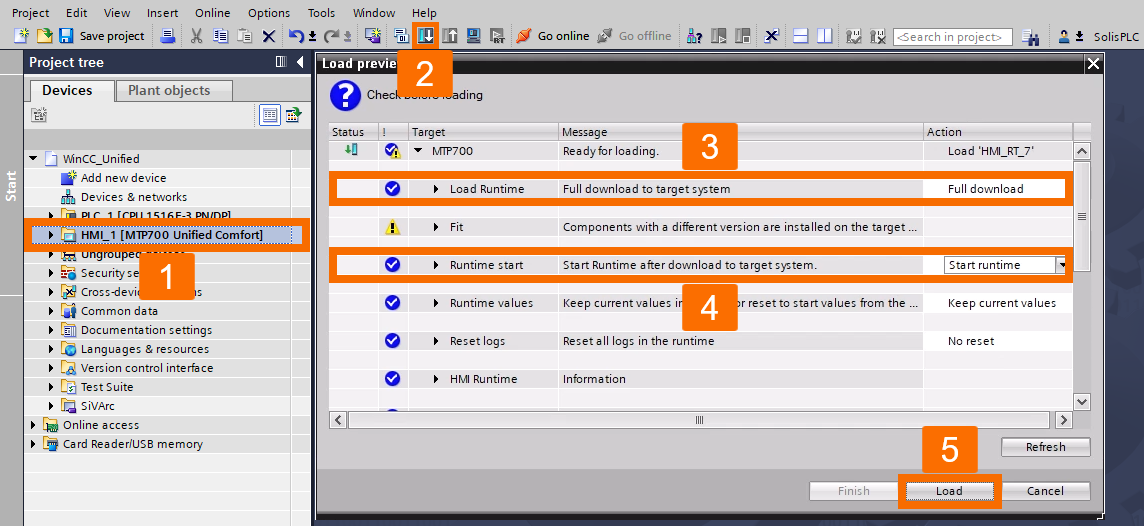
Task: Open the Edit menu
Action: tap(76, 12)
